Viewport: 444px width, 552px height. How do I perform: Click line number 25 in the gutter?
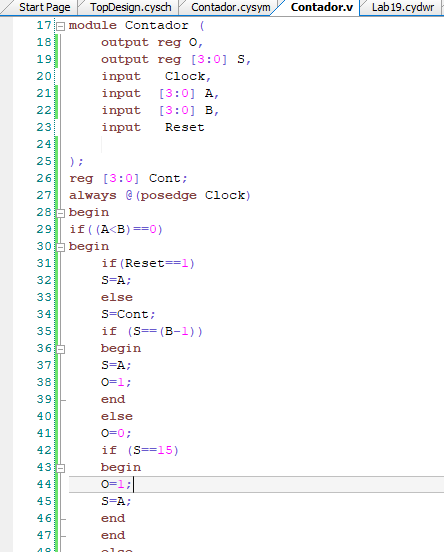44,161
